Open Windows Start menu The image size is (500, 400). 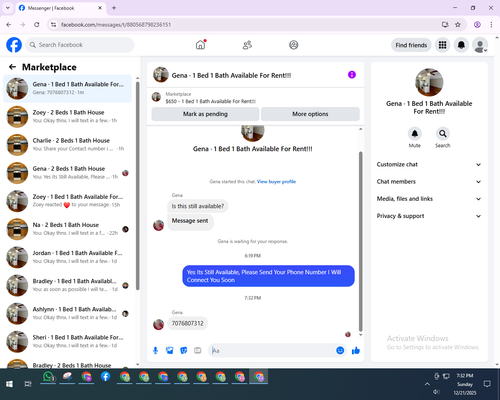9,384
